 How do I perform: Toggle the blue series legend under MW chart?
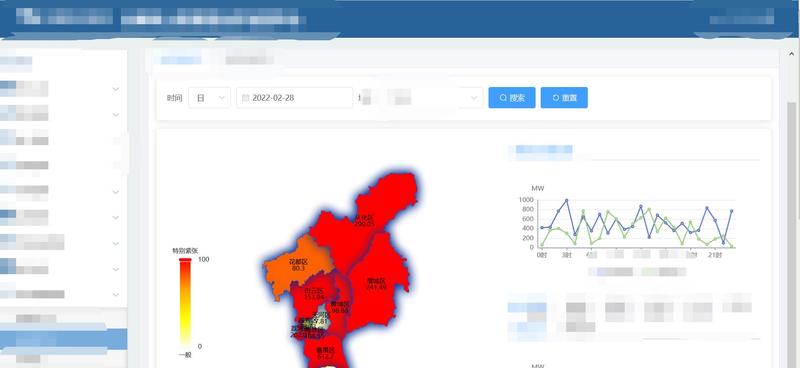click(611, 272)
